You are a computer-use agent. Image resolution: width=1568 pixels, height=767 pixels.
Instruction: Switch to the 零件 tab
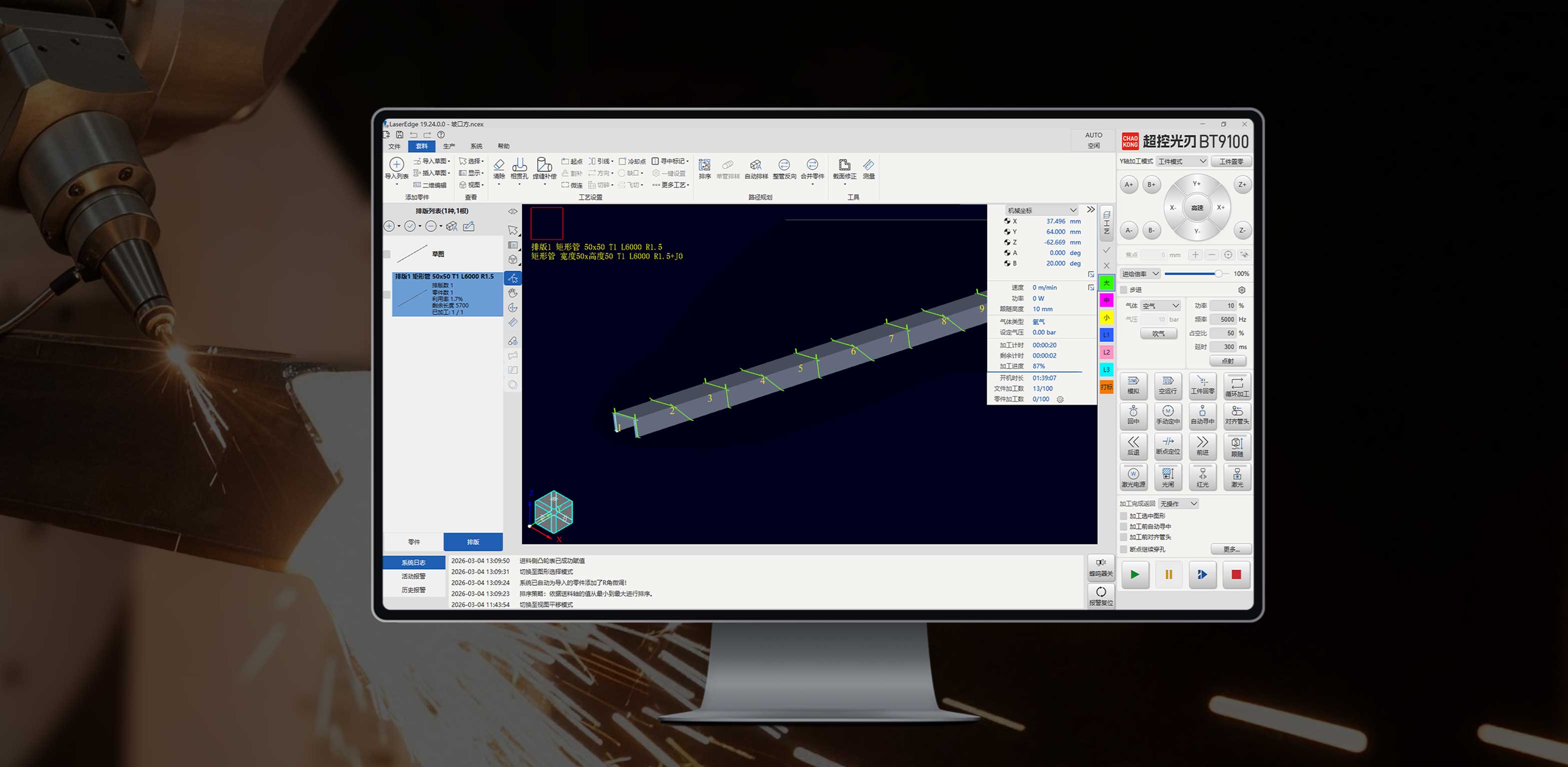tap(413, 542)
